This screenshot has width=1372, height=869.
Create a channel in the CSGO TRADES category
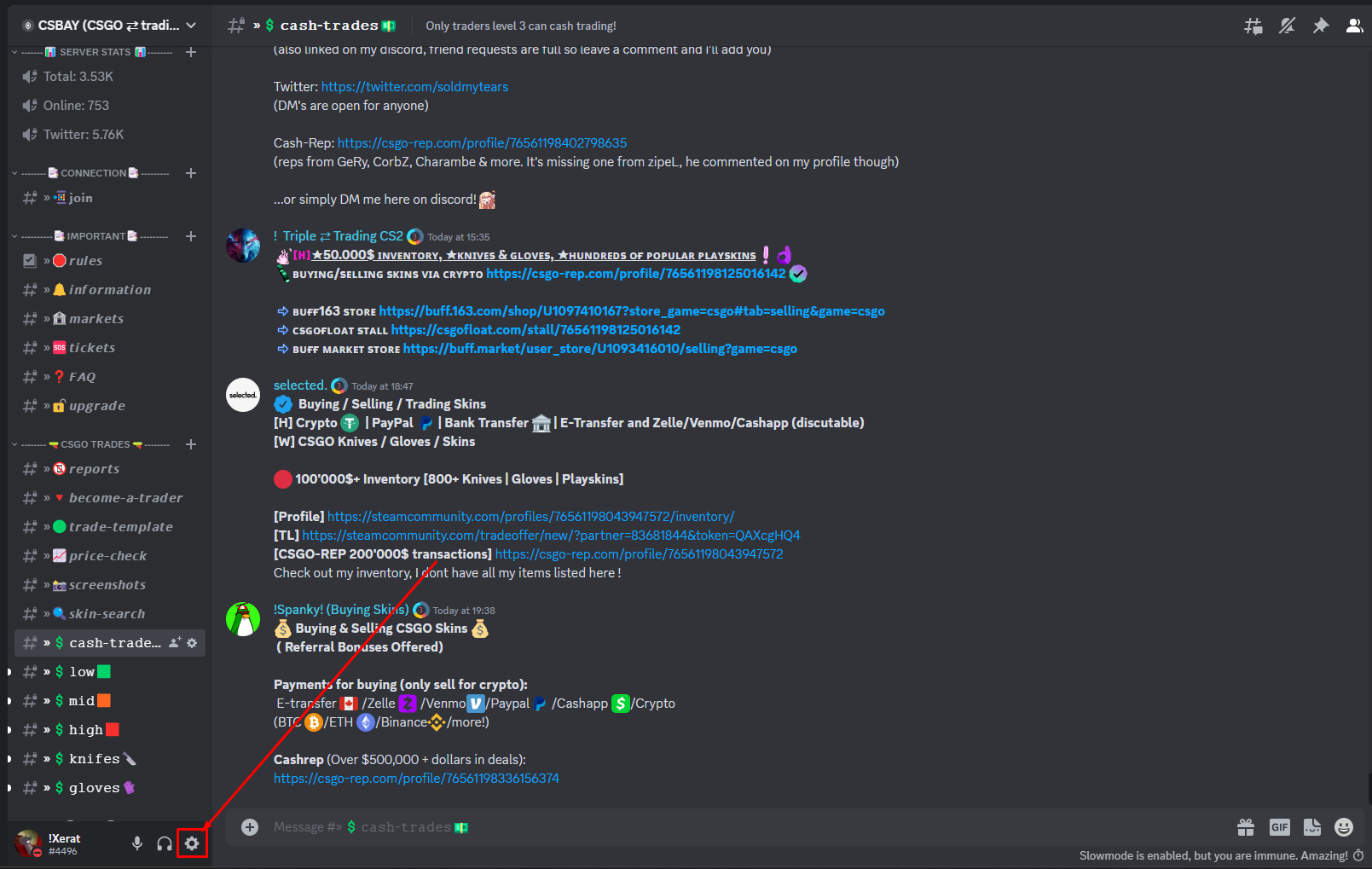coord(191,444)
